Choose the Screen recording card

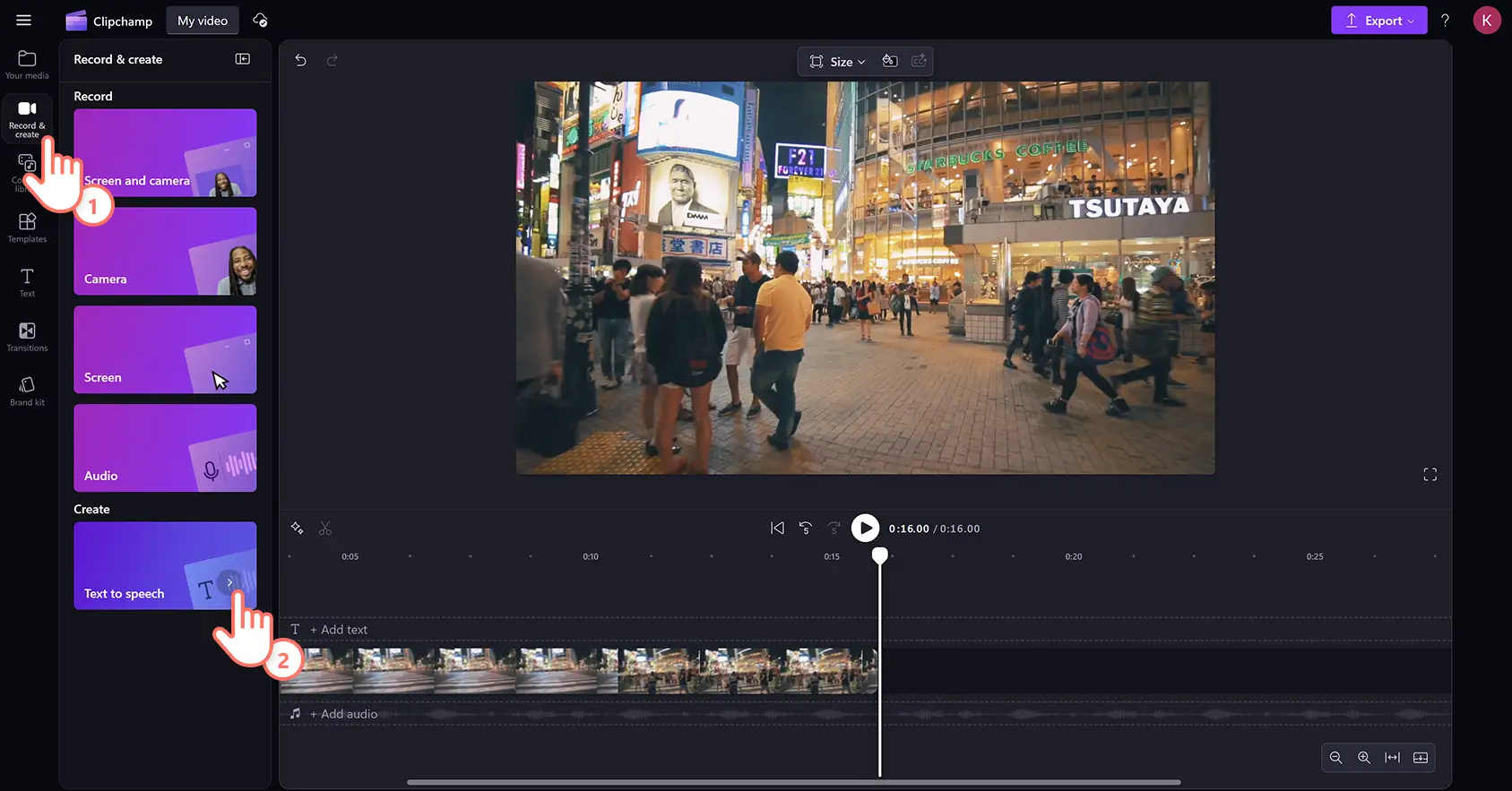click(165, 349)
